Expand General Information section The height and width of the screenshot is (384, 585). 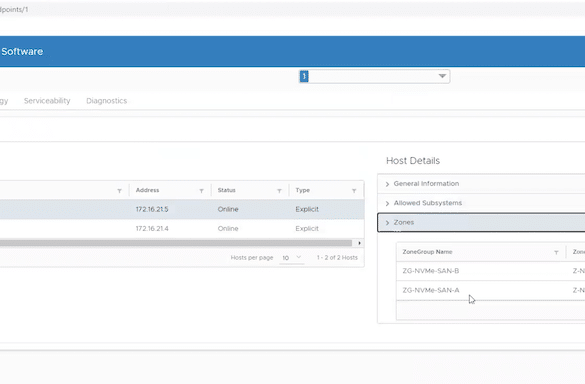click(481, 184)
